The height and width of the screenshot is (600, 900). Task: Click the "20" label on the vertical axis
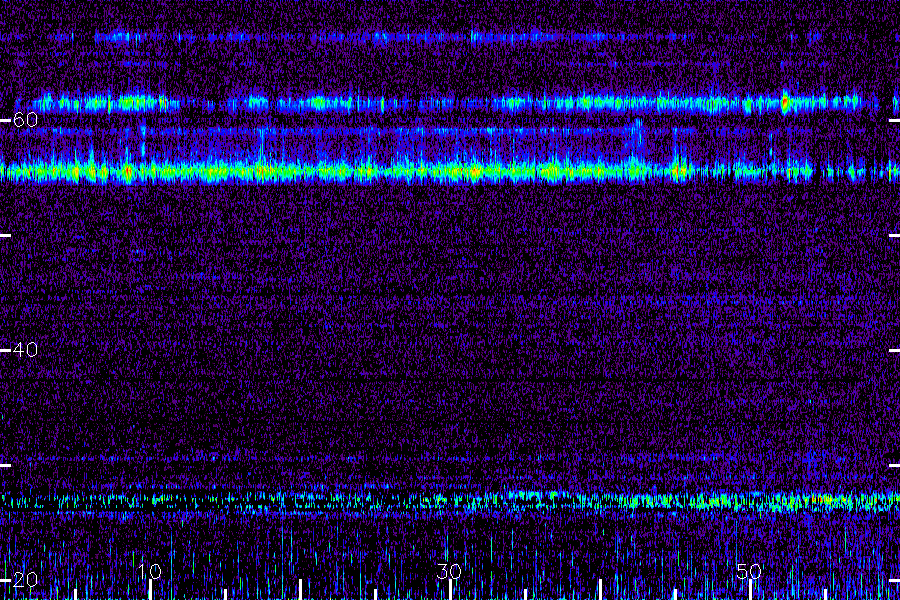pos(25,579)
